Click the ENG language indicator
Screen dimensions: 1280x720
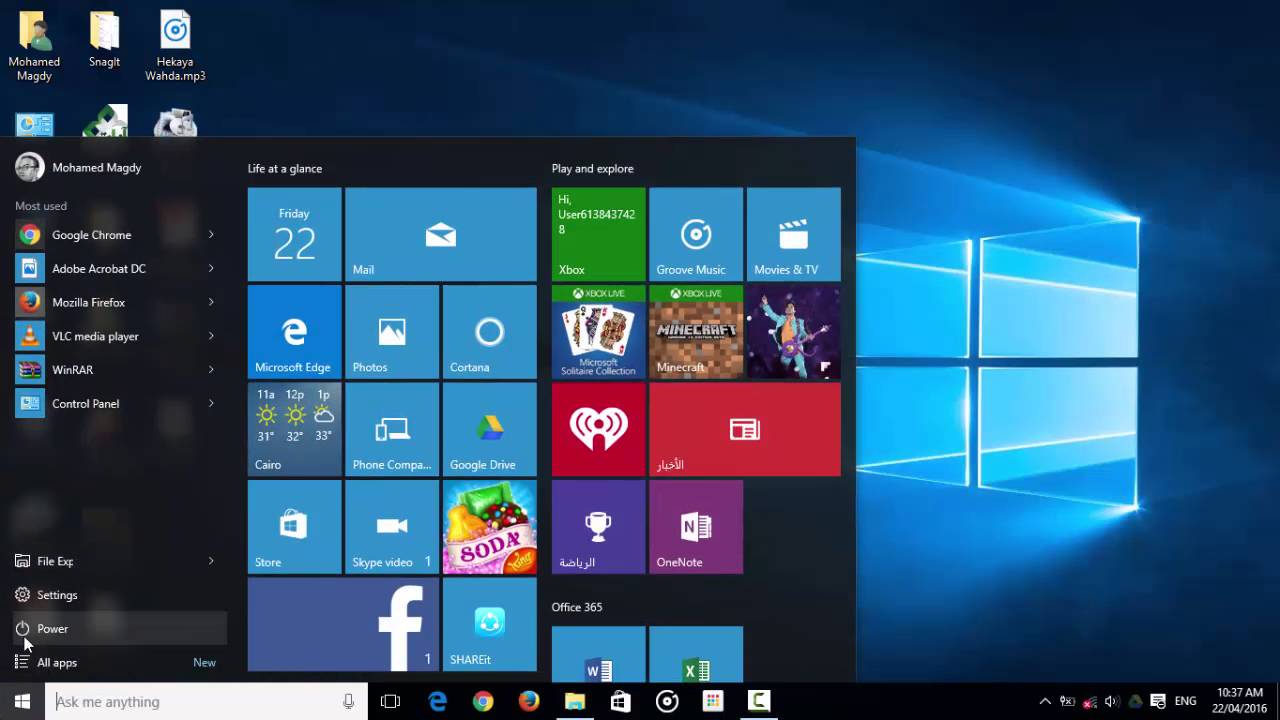pos(1185,701)
